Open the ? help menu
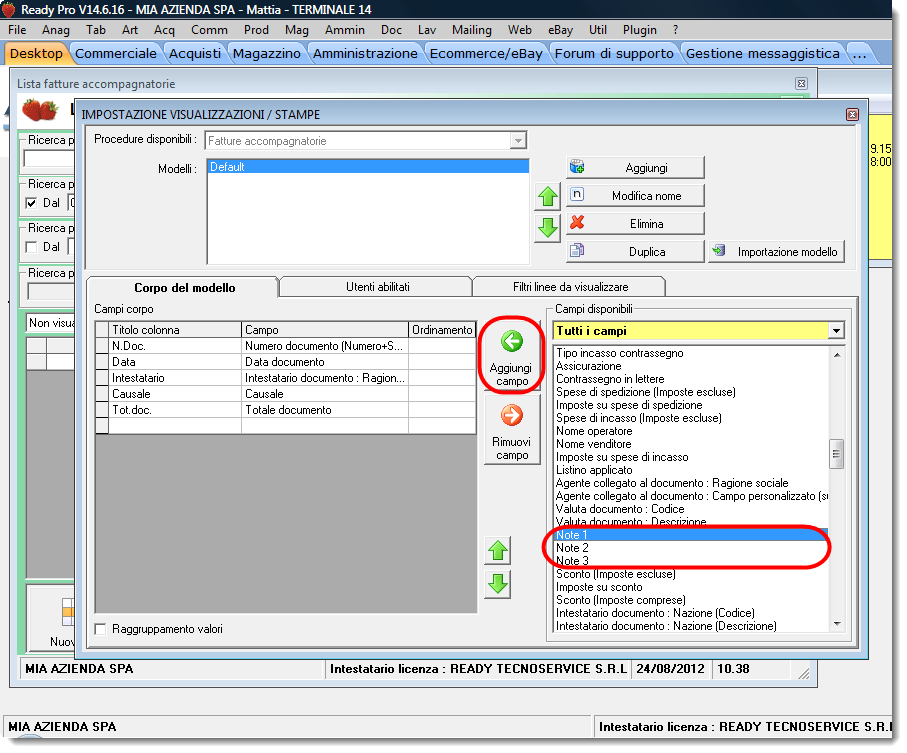 pos(675,30)
